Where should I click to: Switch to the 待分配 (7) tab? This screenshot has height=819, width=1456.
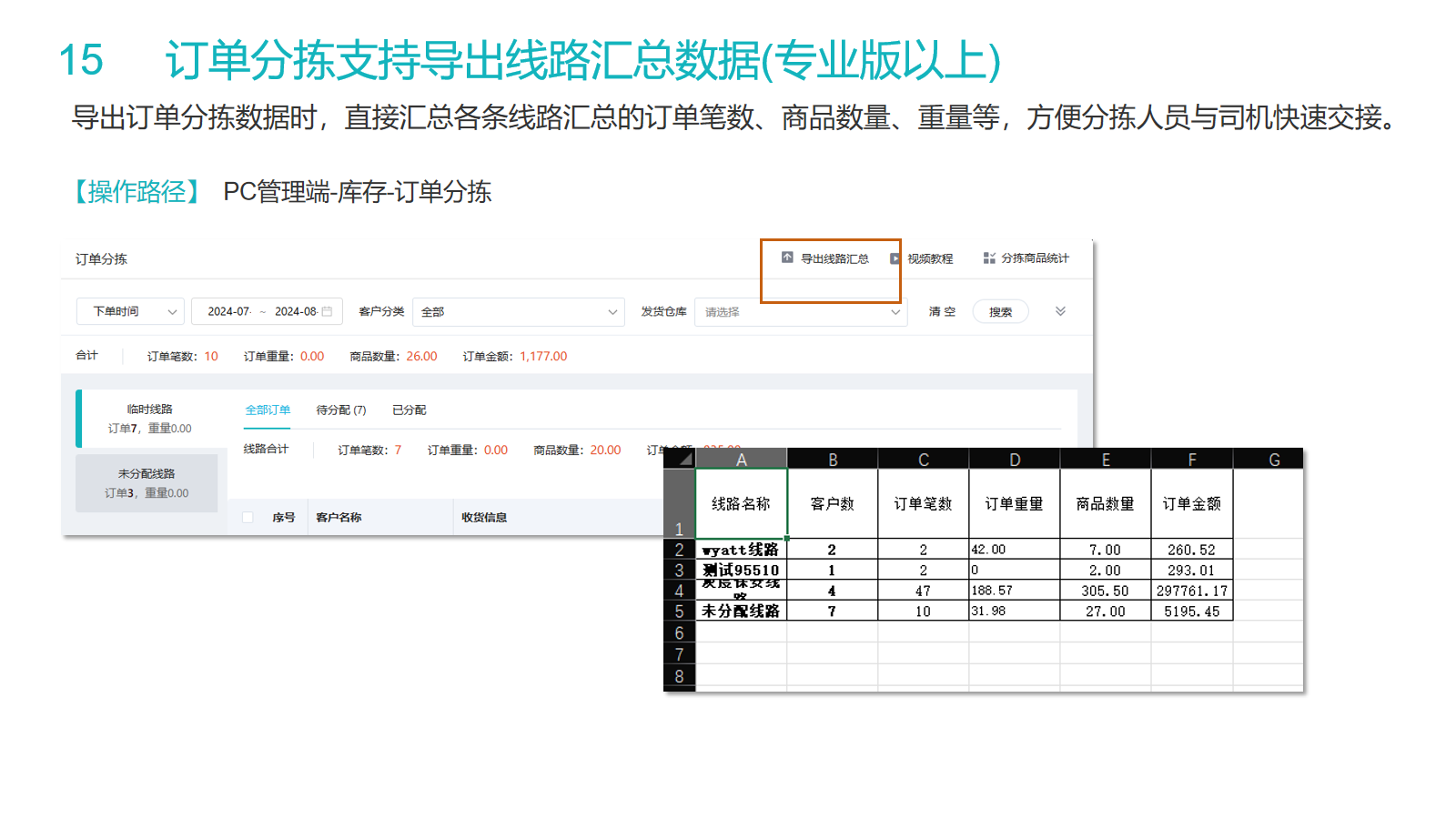[x=341, y=410]
